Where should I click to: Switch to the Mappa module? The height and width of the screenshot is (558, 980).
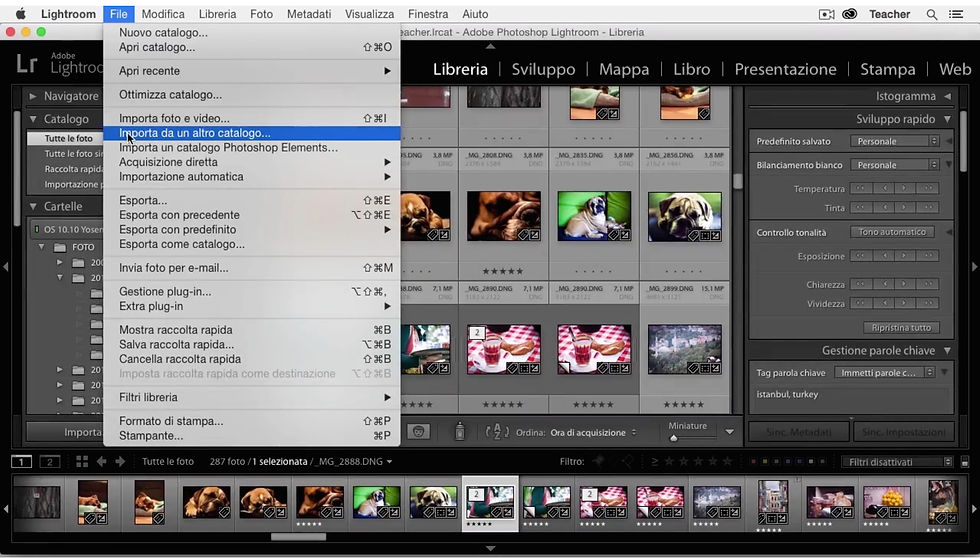pos(624,69)
